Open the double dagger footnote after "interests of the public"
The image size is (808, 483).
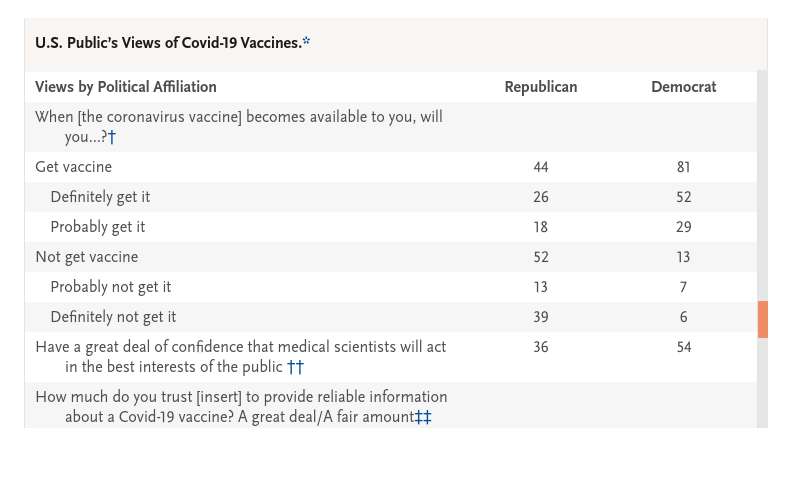[295, 367]
